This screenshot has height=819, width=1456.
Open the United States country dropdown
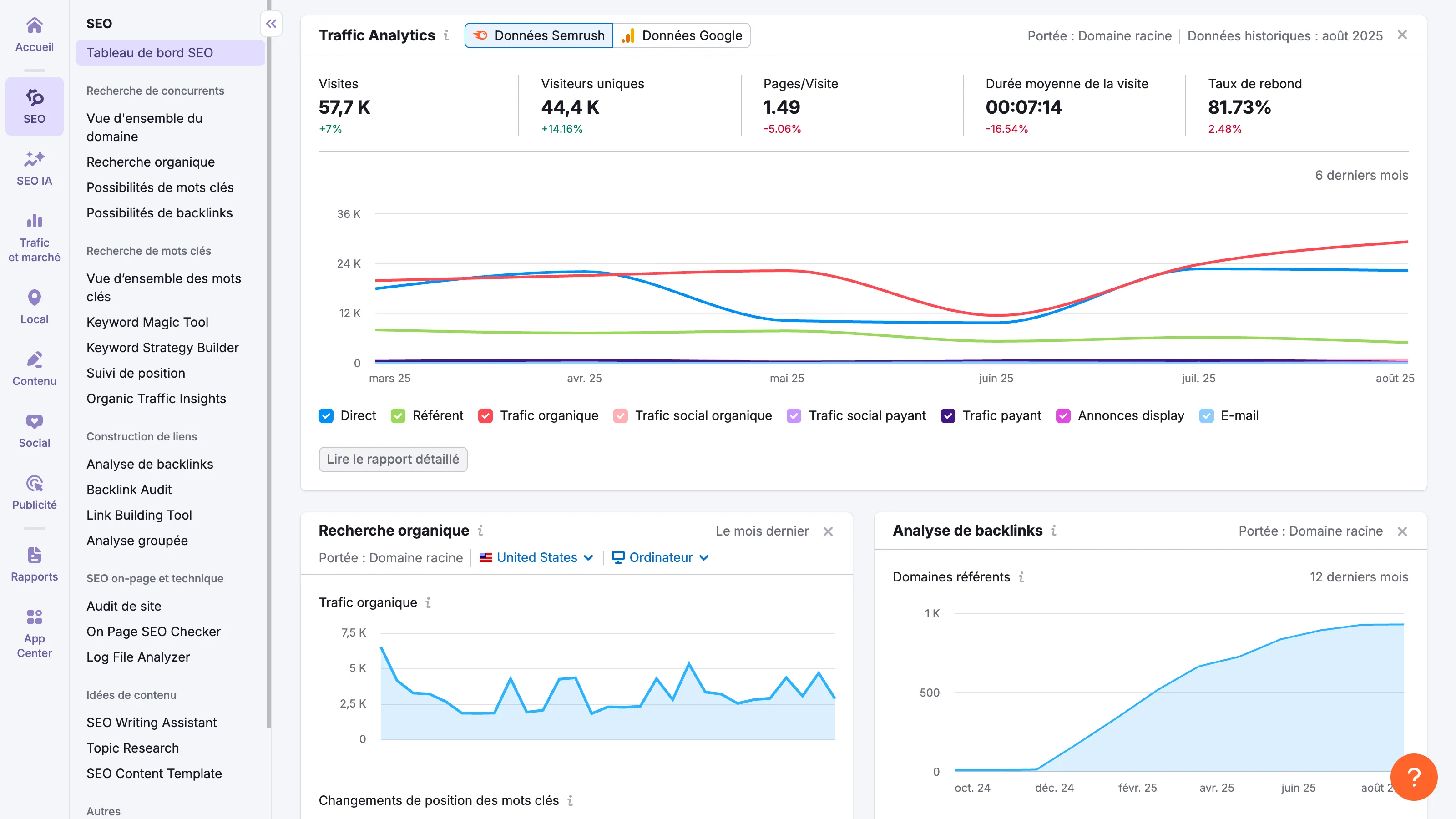pos(536,557)
